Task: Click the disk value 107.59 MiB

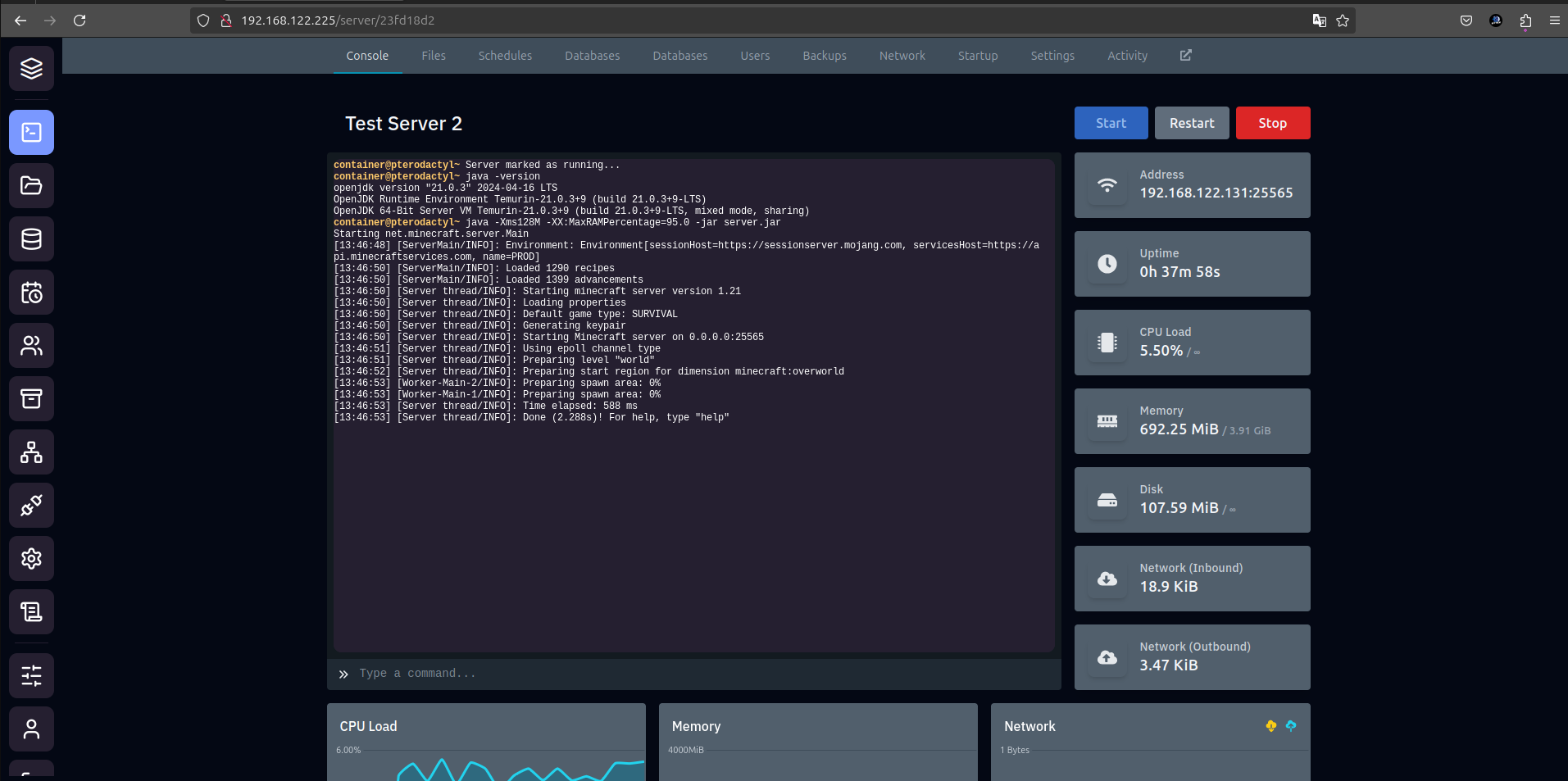Action: [1179, 507]
